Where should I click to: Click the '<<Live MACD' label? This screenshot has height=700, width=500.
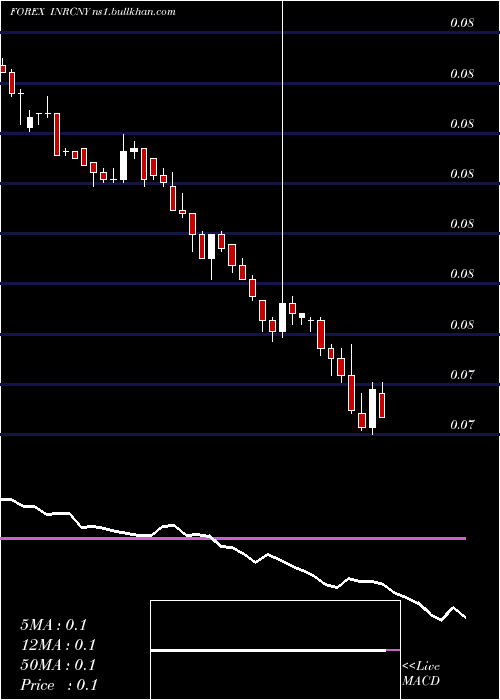coord(421,673)
